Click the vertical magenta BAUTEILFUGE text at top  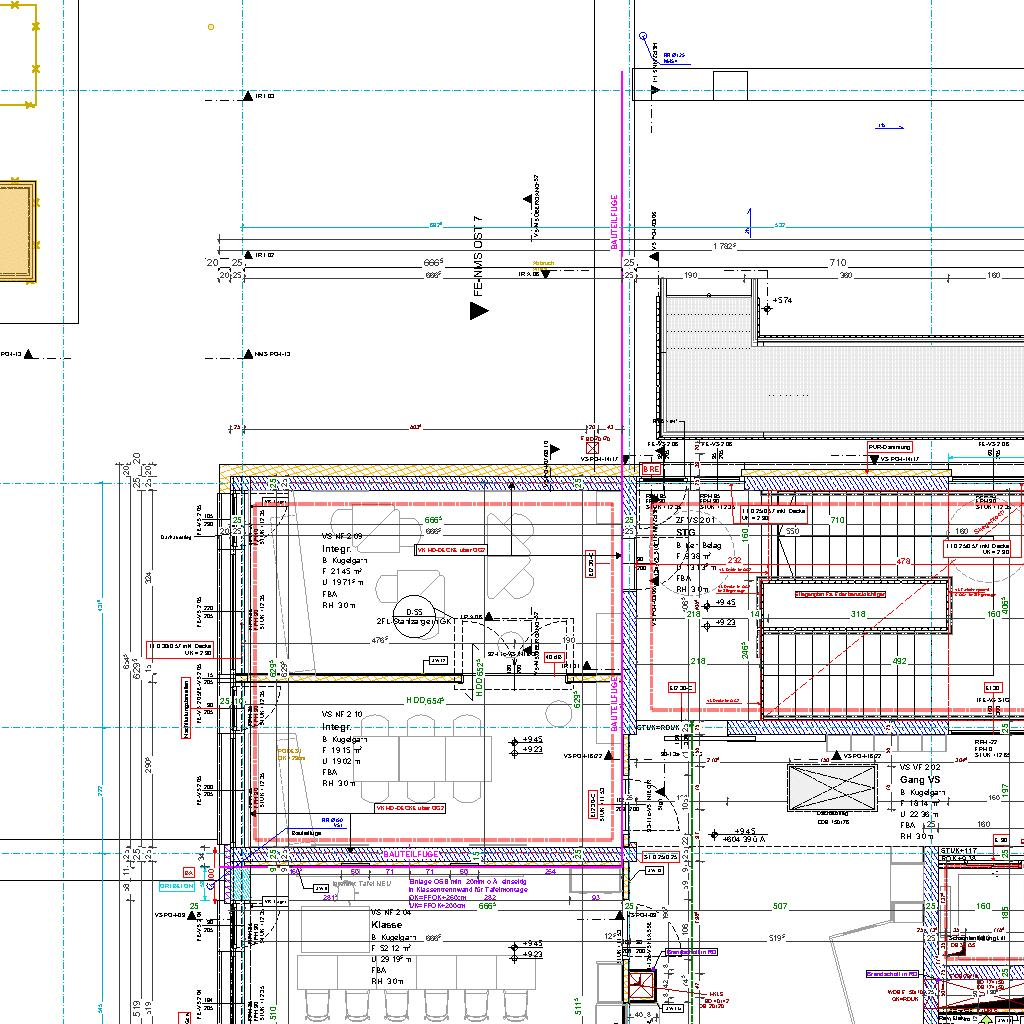614,222
